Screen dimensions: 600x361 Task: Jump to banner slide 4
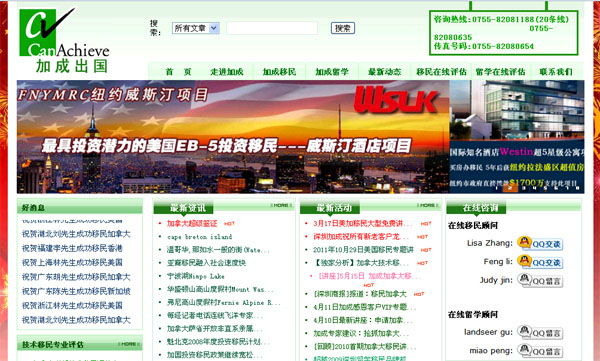pyautogui.click(x=535, y=188)
